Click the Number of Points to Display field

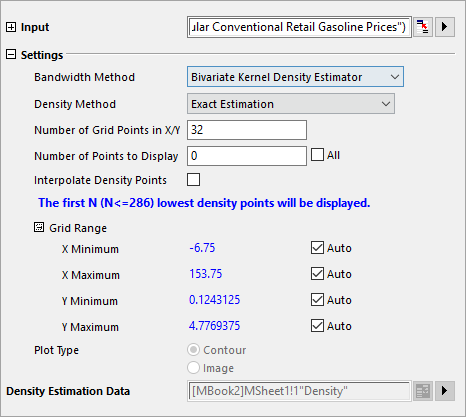(x=247, y=156)
